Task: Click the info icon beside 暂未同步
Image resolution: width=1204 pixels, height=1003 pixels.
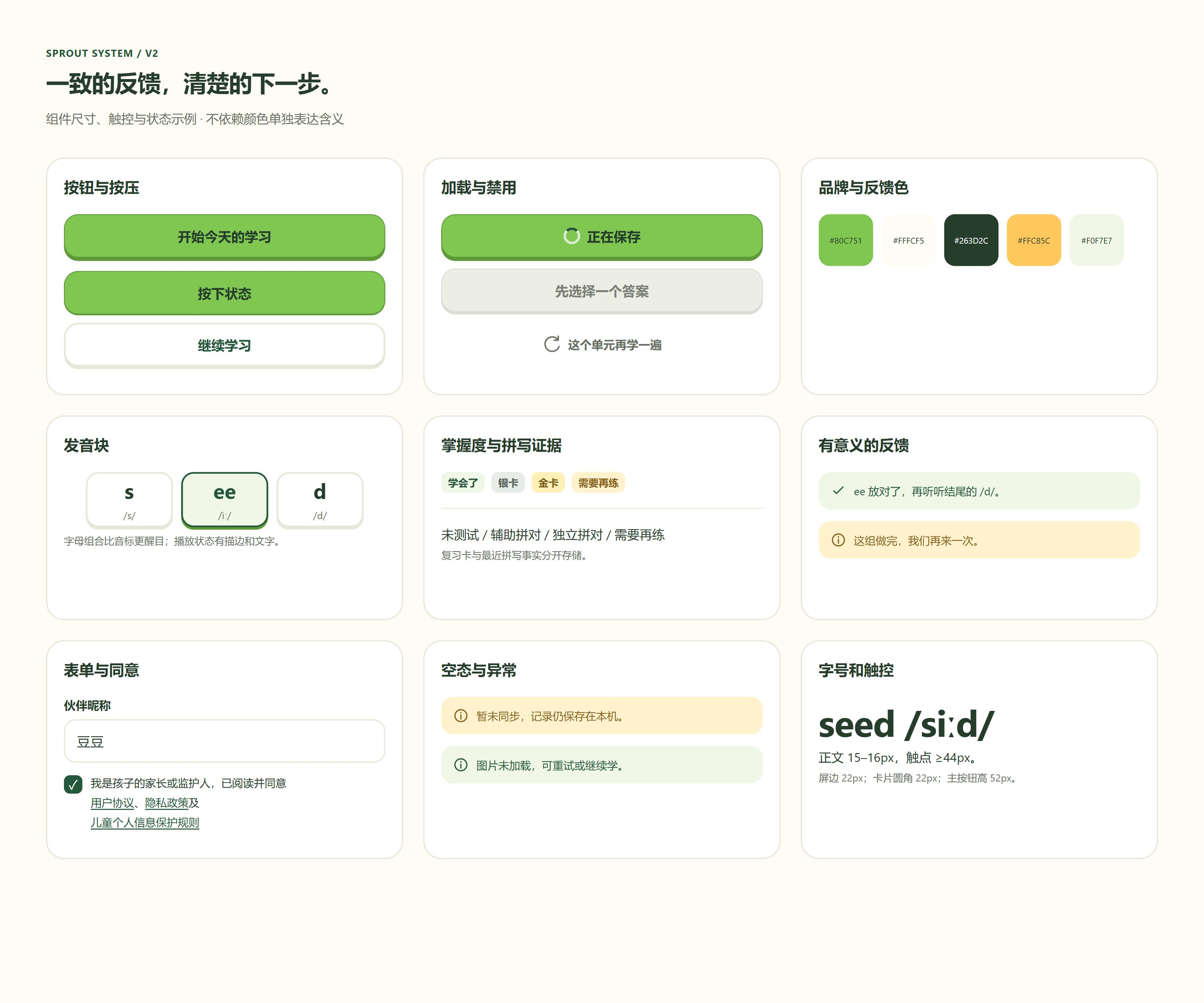Action: 461,716
